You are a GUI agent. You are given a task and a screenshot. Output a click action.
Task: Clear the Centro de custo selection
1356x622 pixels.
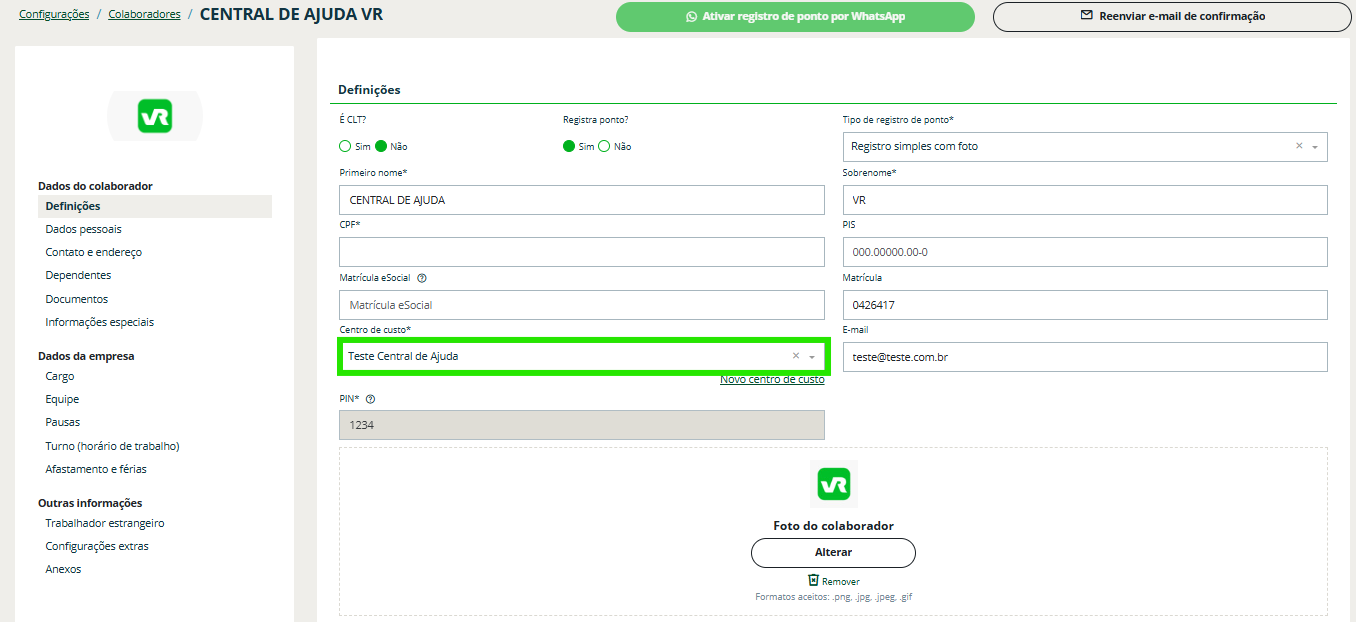(x=796, y=356)
